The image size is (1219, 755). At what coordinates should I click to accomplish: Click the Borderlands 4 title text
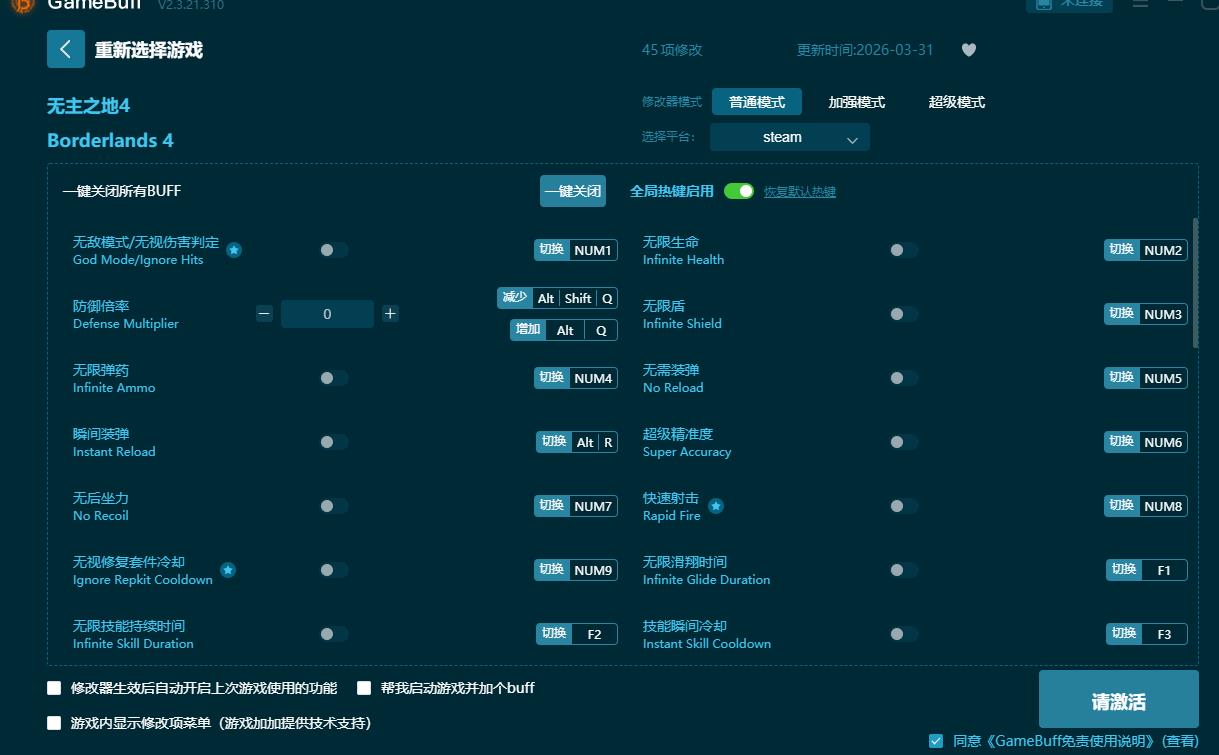click(x=110, y=140)
